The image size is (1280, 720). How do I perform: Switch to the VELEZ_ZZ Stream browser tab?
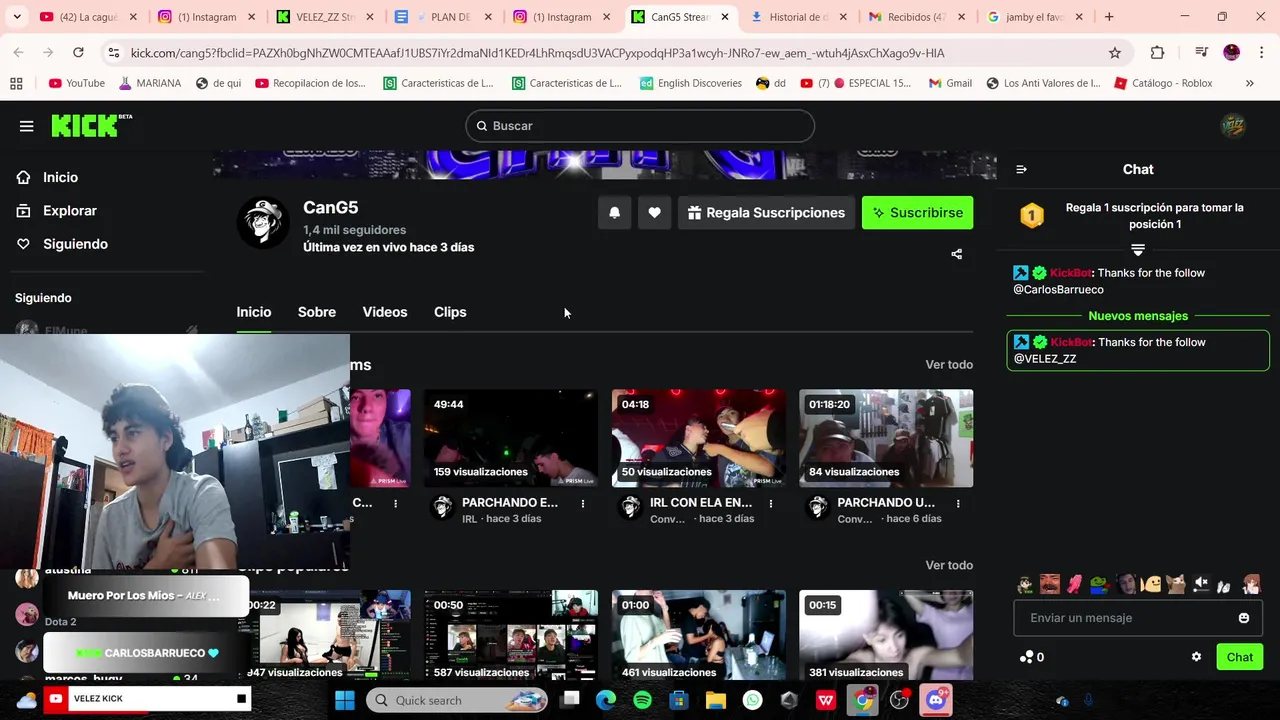[x=322, y=17]
